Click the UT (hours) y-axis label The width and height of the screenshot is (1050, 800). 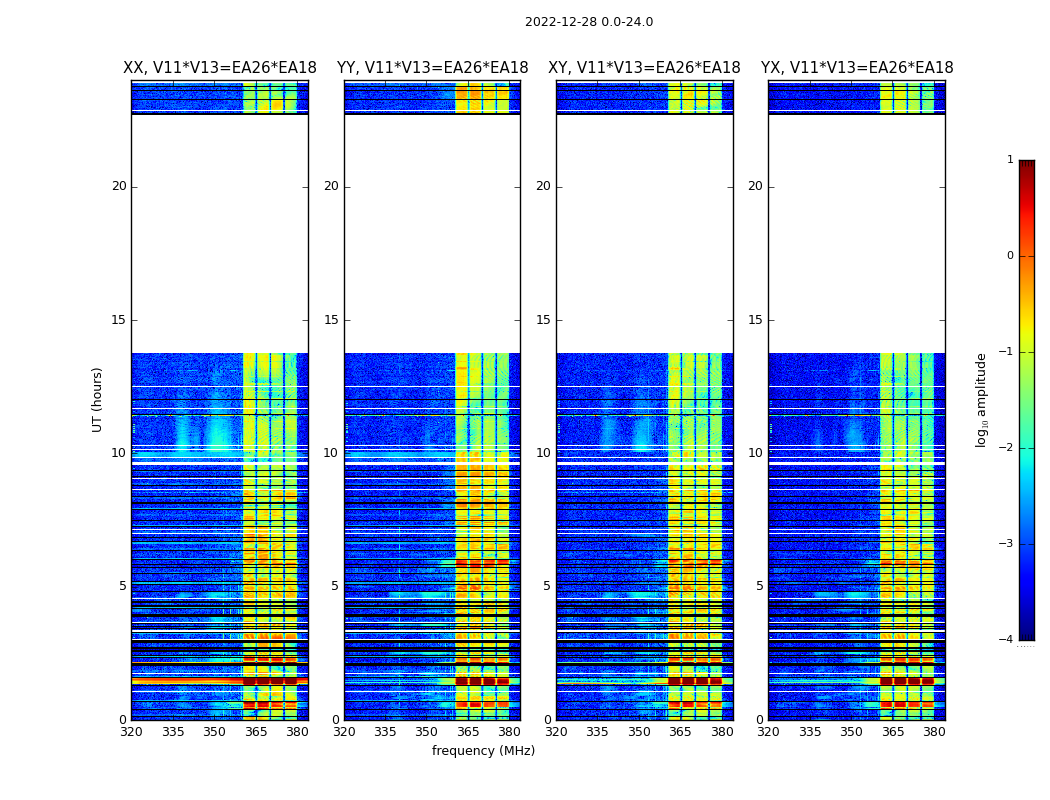98,399
